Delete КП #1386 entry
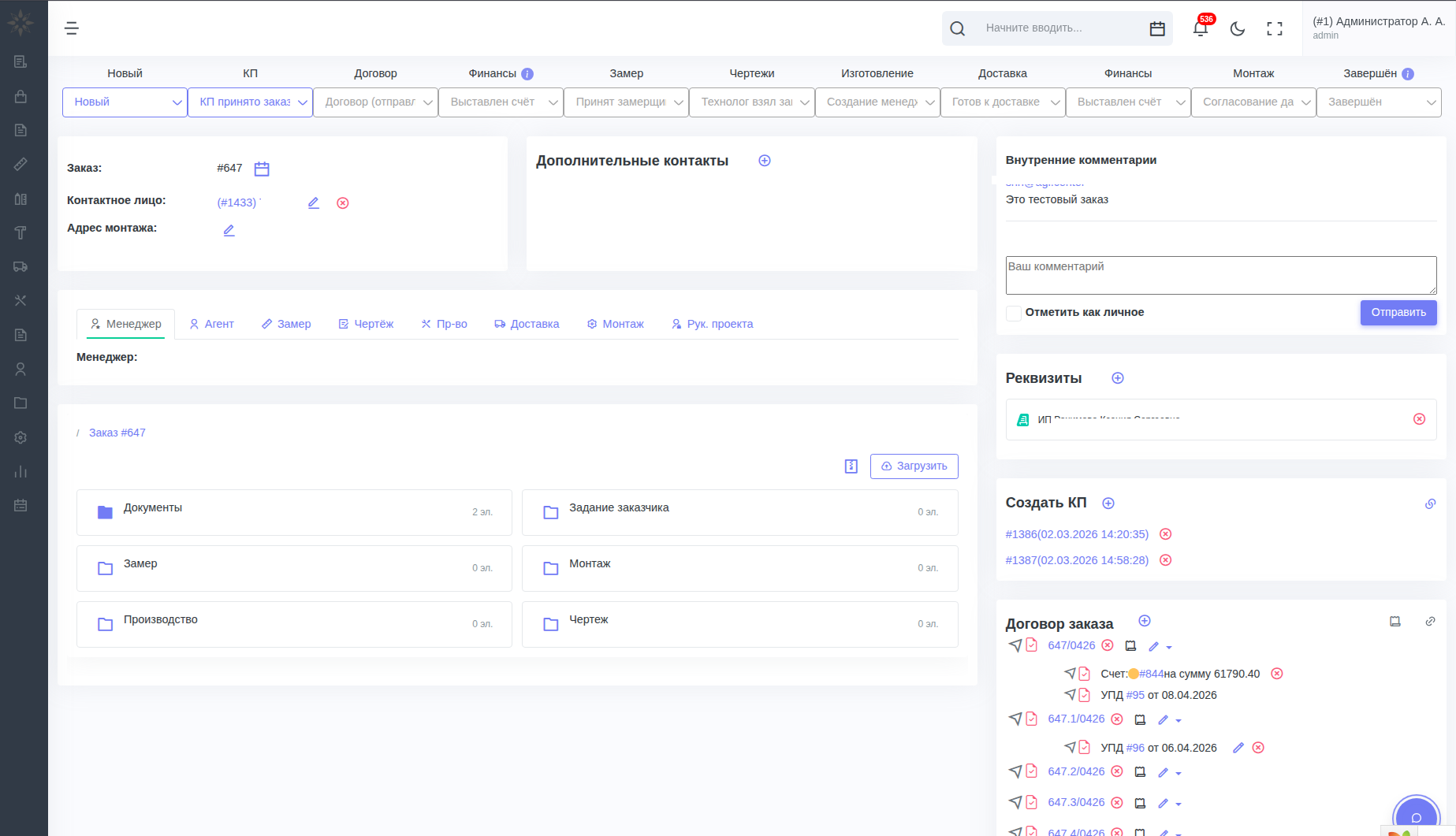This screenshot has width=1456, height=836. tap(1166, 534)
